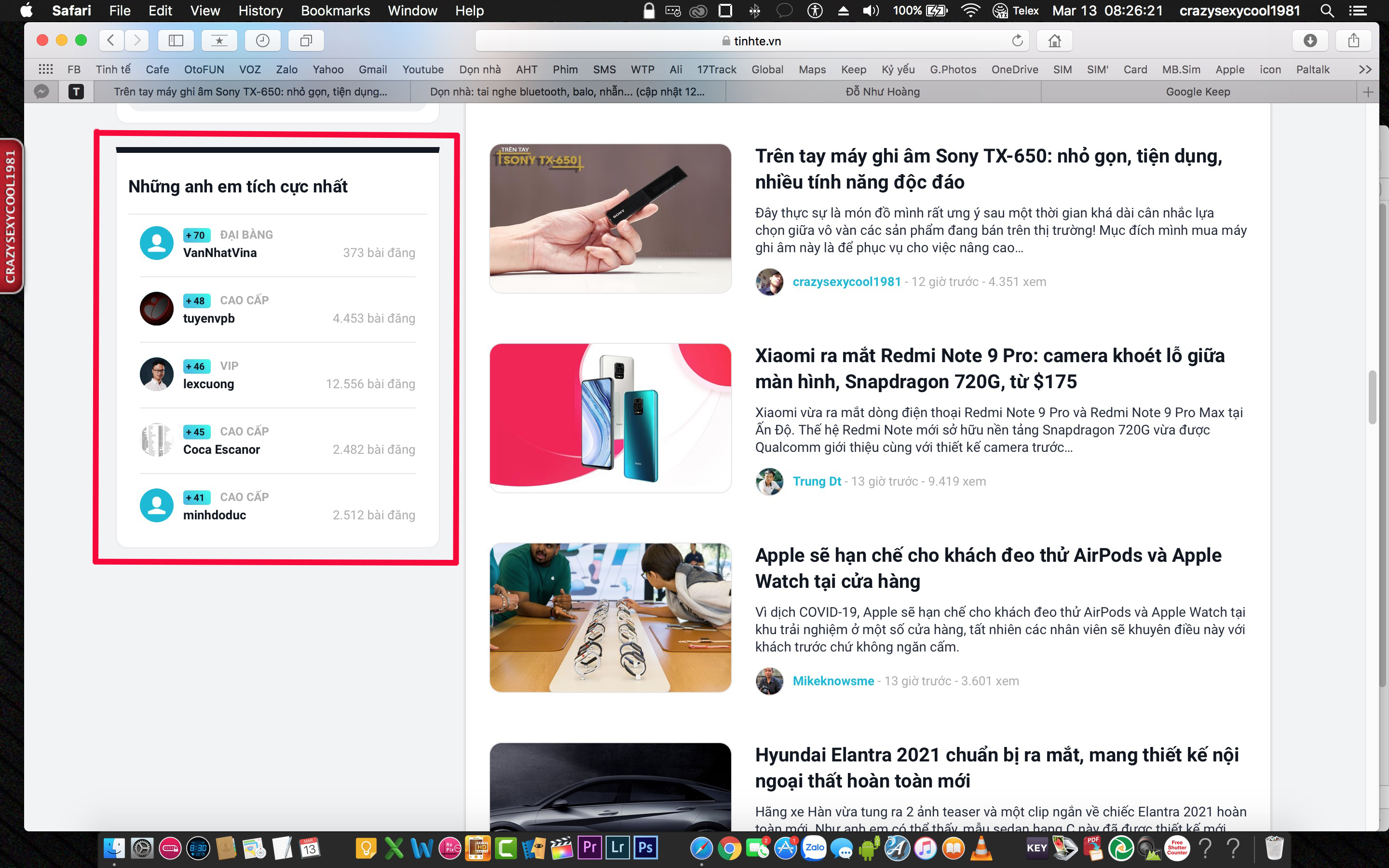Open a new tab with plus button
The width and height of the screenshot is (1389, 868).
click(x=1368, y=92)
